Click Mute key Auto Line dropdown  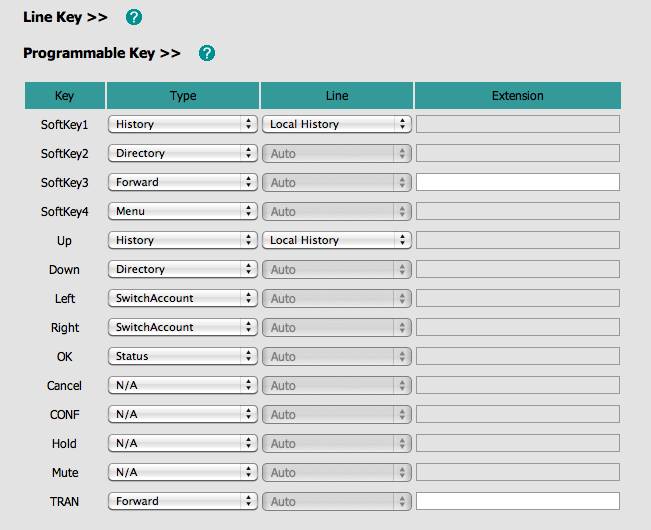[x=337, y=473]
